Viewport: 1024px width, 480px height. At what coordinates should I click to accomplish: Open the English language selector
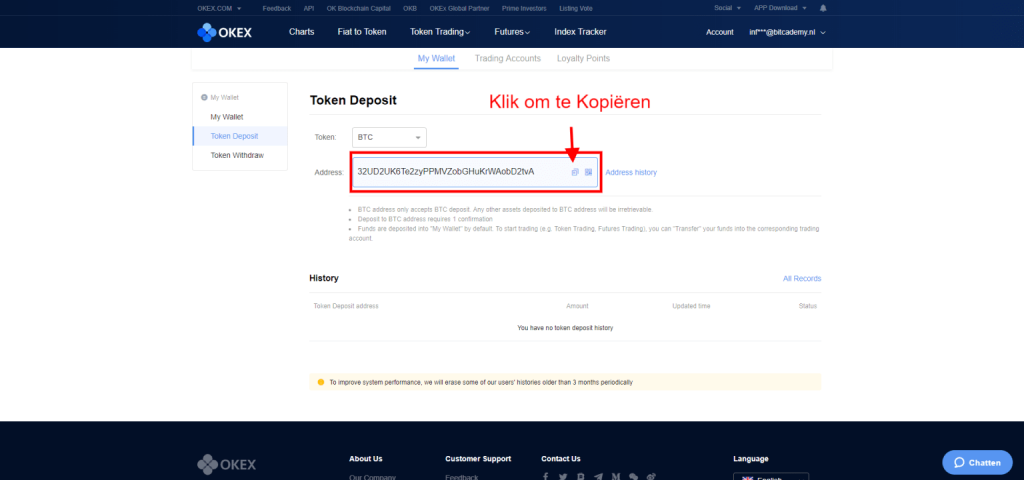pos(771,477)
